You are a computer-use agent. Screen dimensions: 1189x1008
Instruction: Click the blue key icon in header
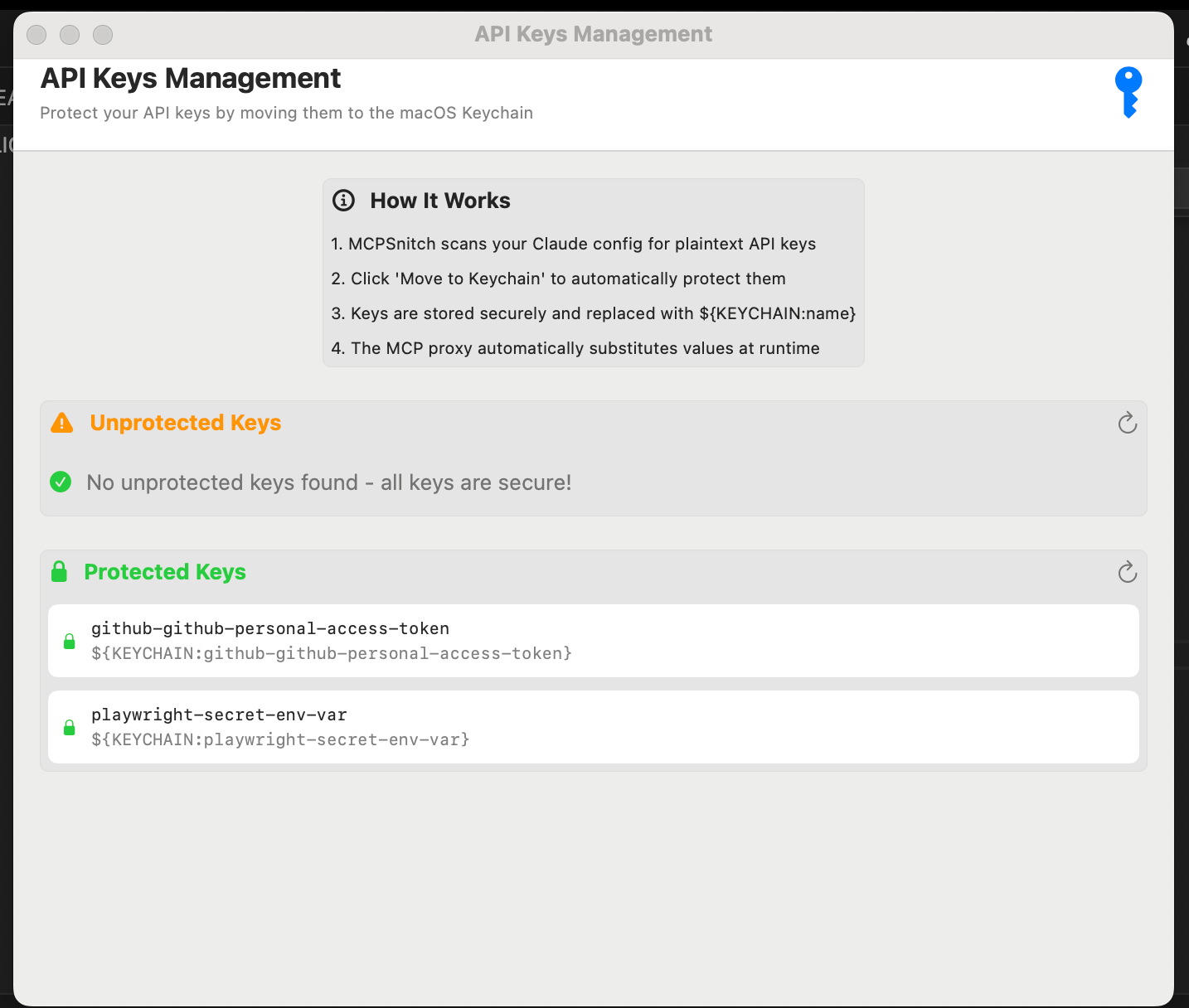[x=1128, y=92]
